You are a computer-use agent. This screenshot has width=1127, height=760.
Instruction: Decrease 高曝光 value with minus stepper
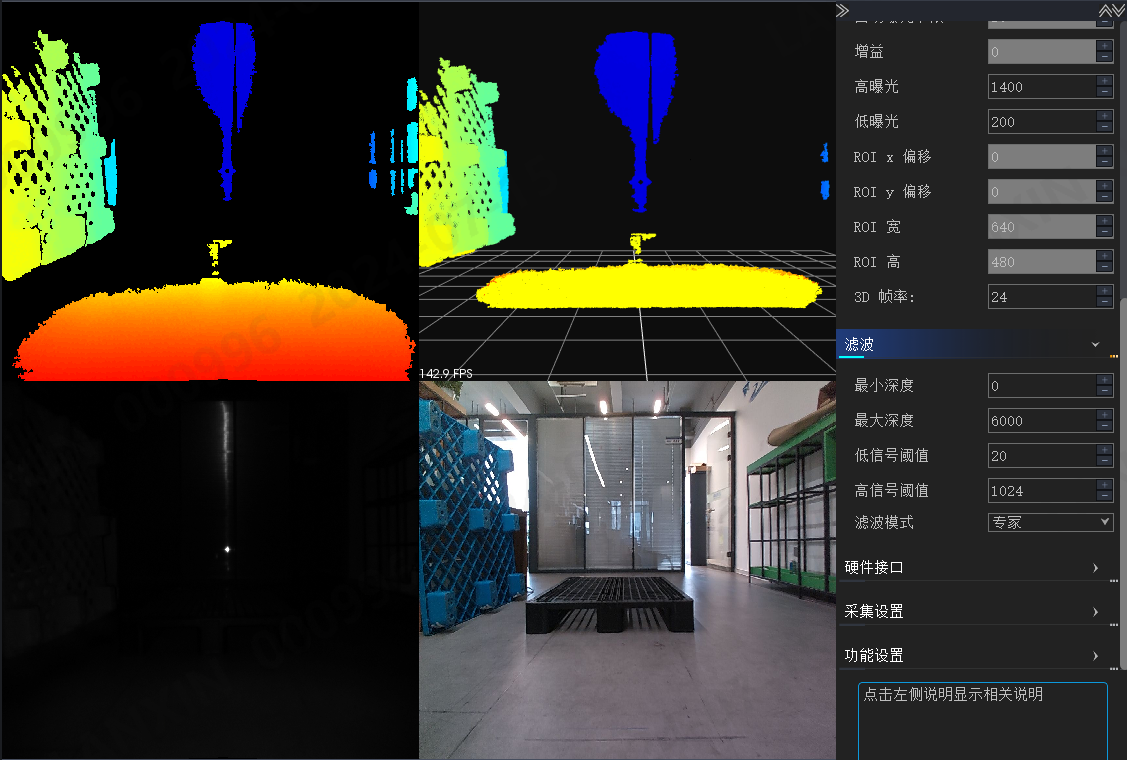(x=1105, y=92)
